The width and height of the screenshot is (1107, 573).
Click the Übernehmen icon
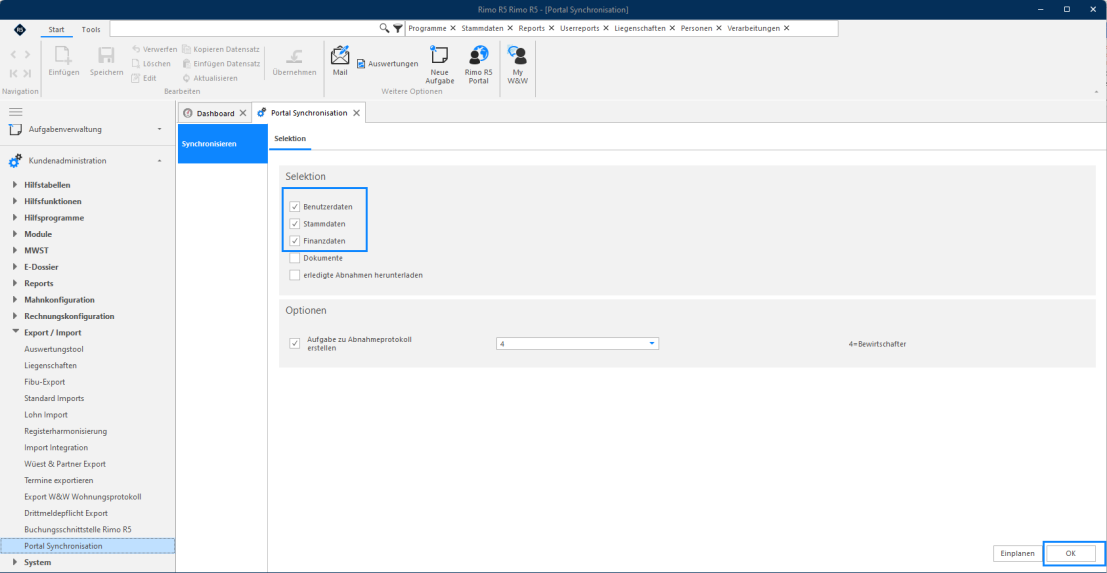tap(294, 56)
